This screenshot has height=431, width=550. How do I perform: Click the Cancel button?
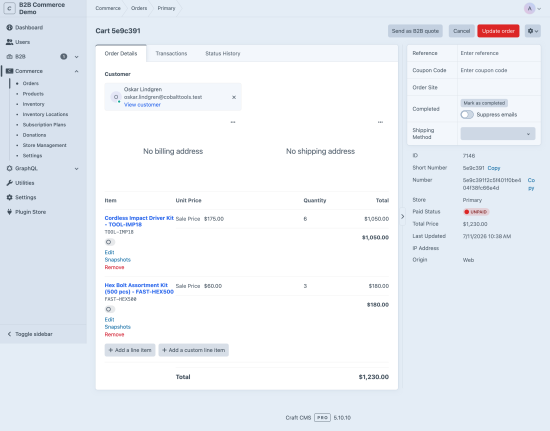pyautogui.click(x=461, y=31)
